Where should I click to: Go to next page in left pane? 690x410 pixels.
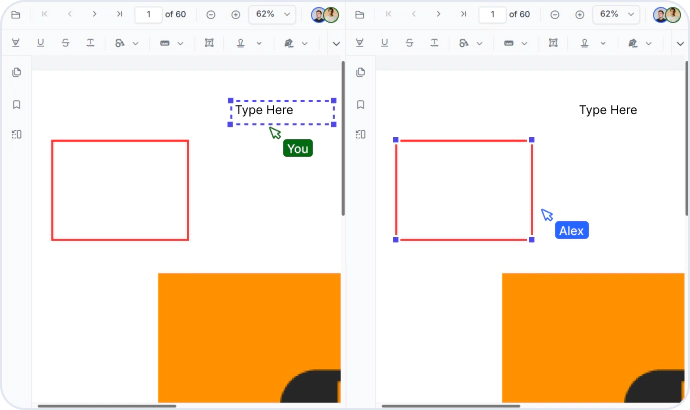coord(94,14)
